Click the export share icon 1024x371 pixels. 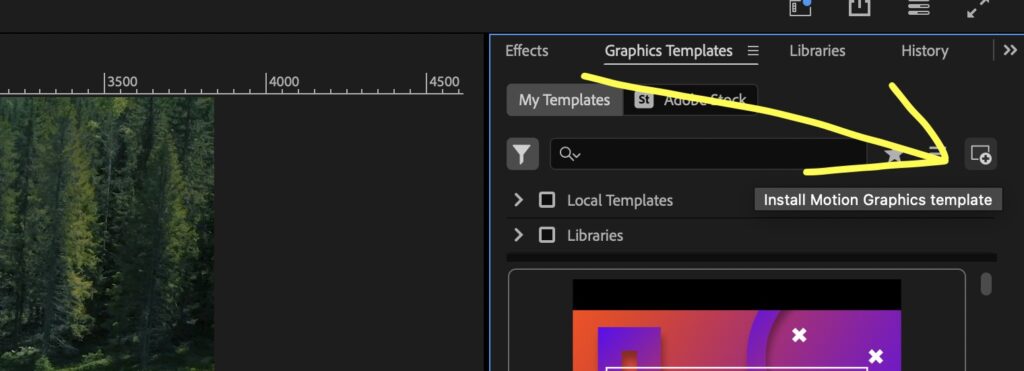click(859, 7)
